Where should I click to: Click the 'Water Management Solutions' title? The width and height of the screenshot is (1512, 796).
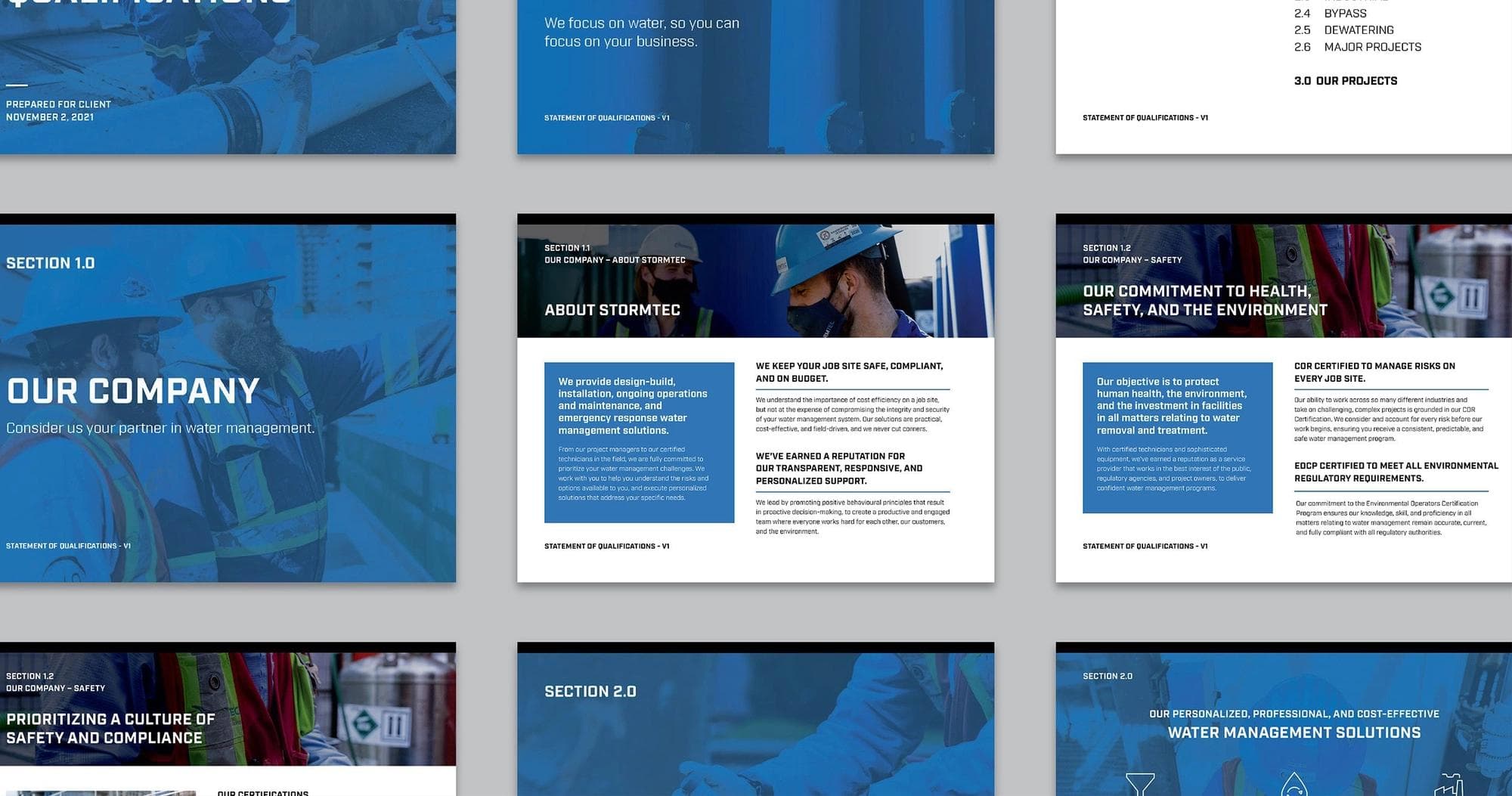point(1294,733)
